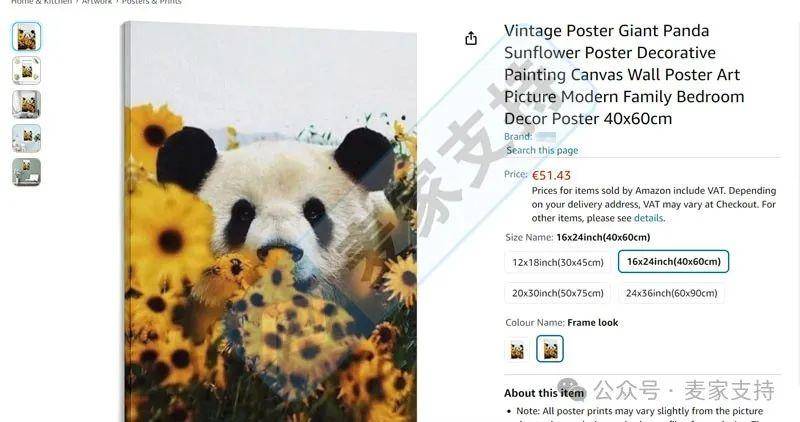Click the main panda poster product image
Viewport: 800px width, 422px height.
click(x=270, y=222)
